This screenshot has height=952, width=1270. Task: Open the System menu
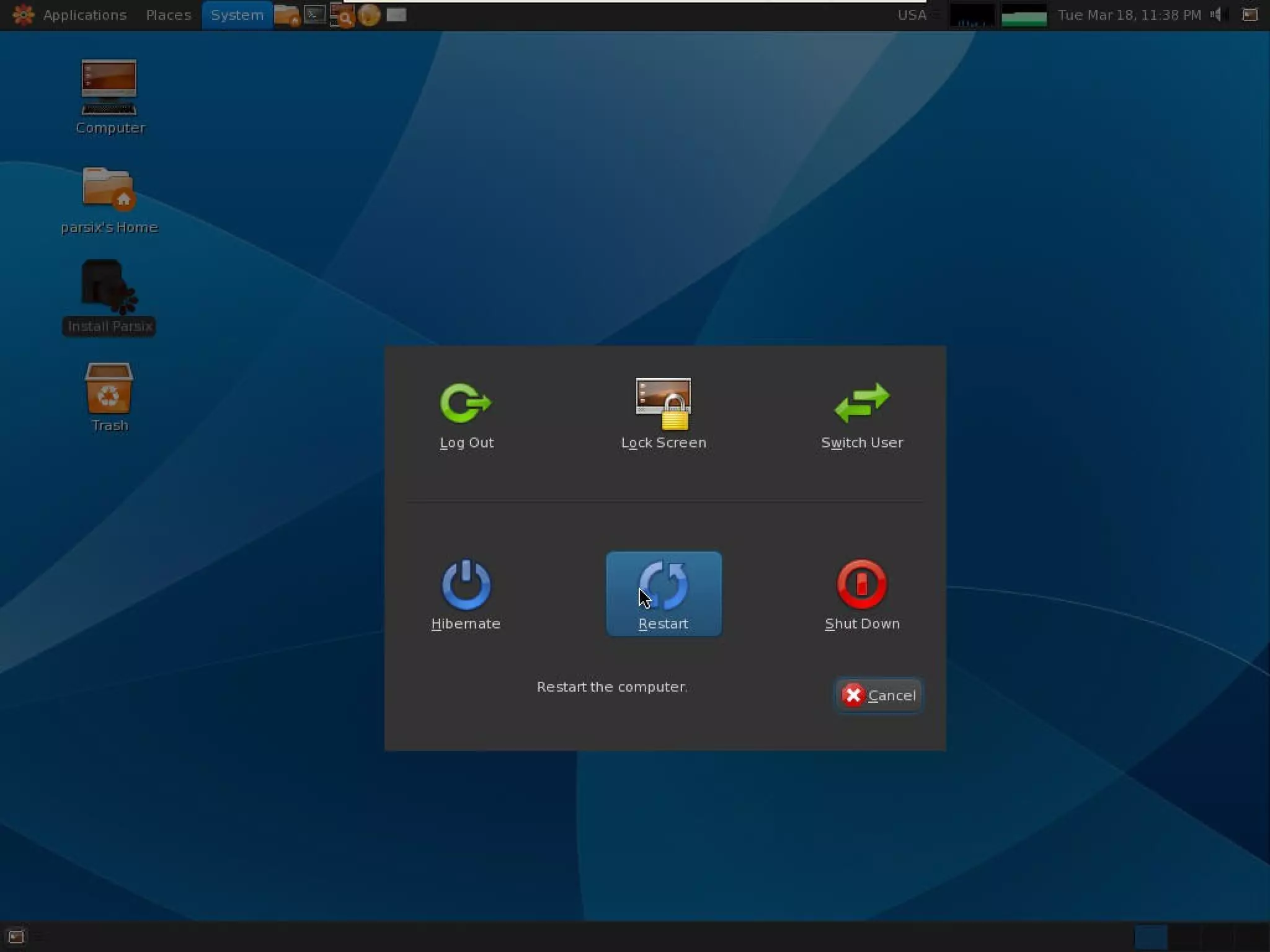pyautogui.click(x=236, y=15)
